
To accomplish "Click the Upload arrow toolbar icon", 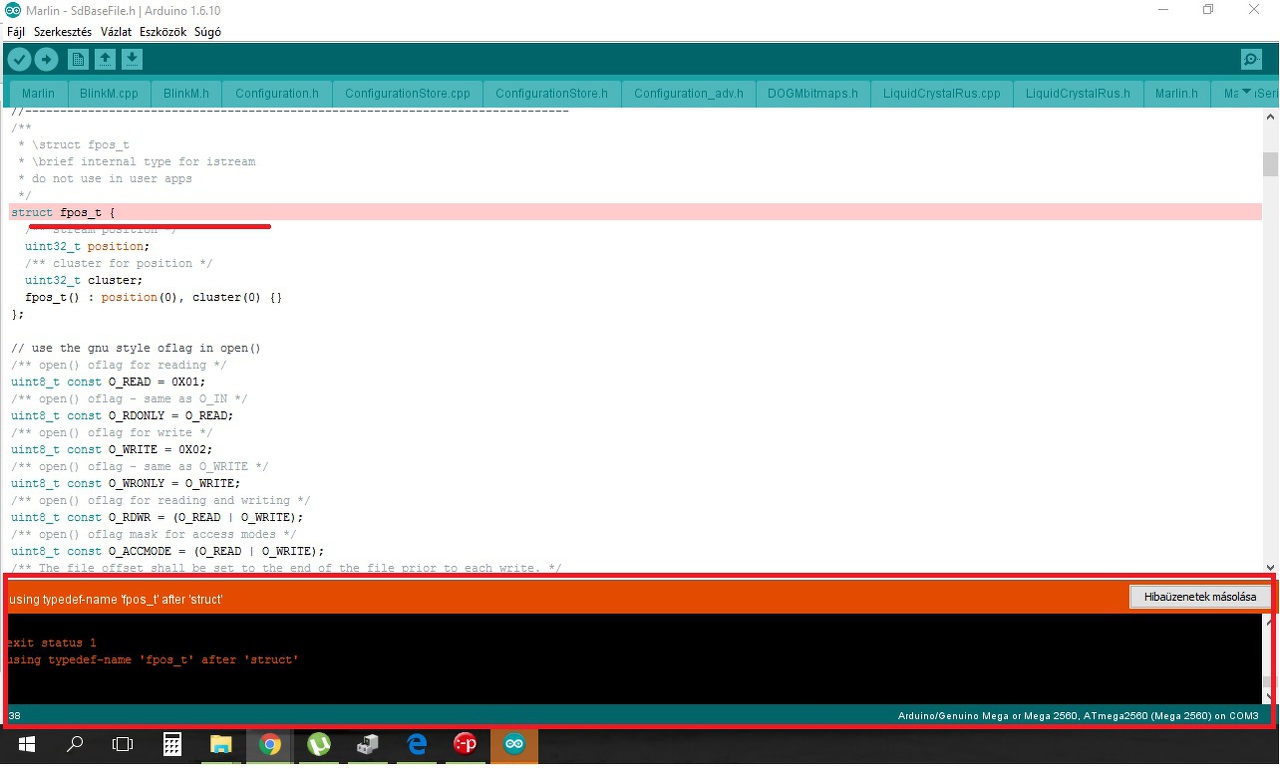I will click(46, 60).
